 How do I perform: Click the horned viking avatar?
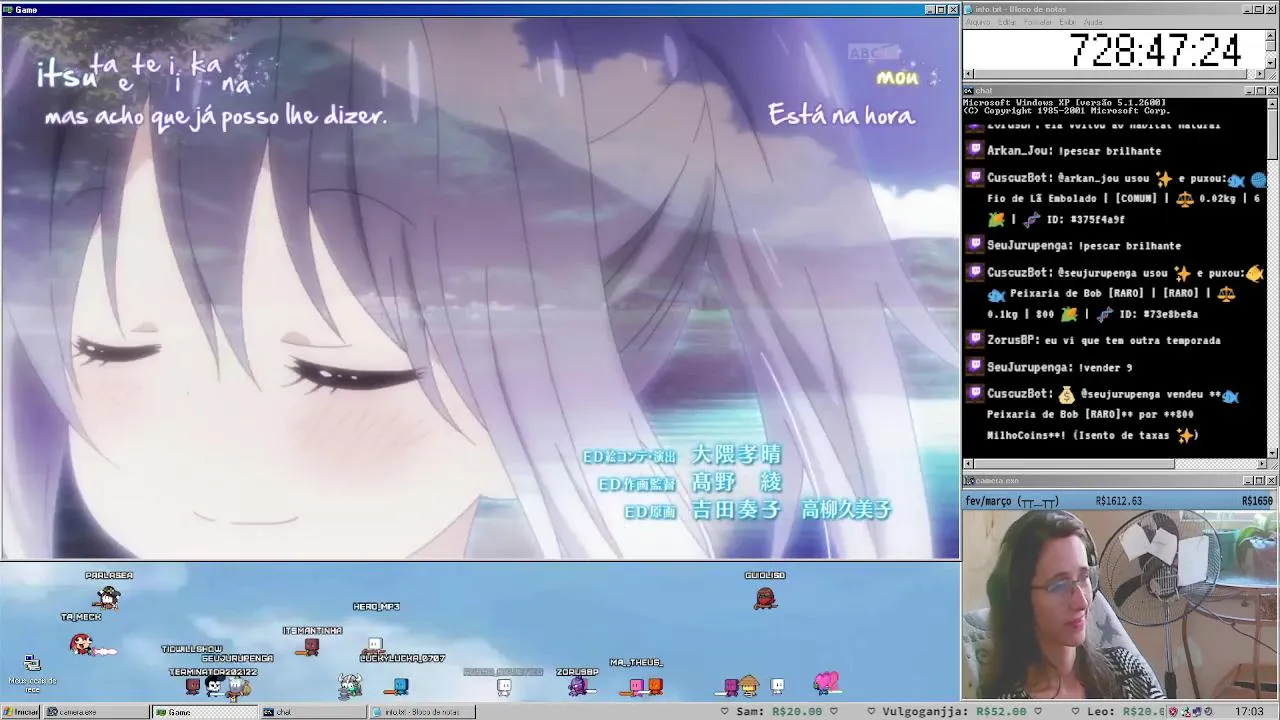click(x=349, y=685)
